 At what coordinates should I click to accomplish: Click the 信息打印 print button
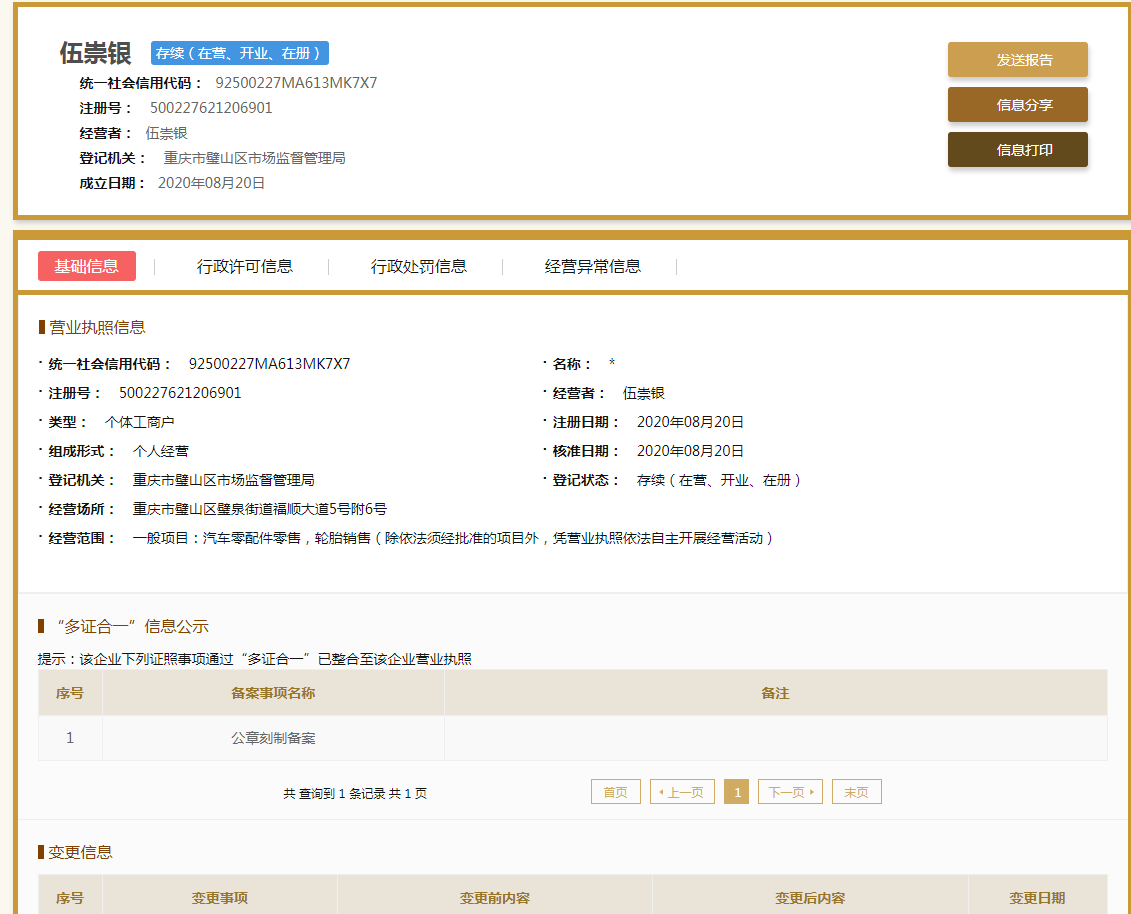[1017, 149]
